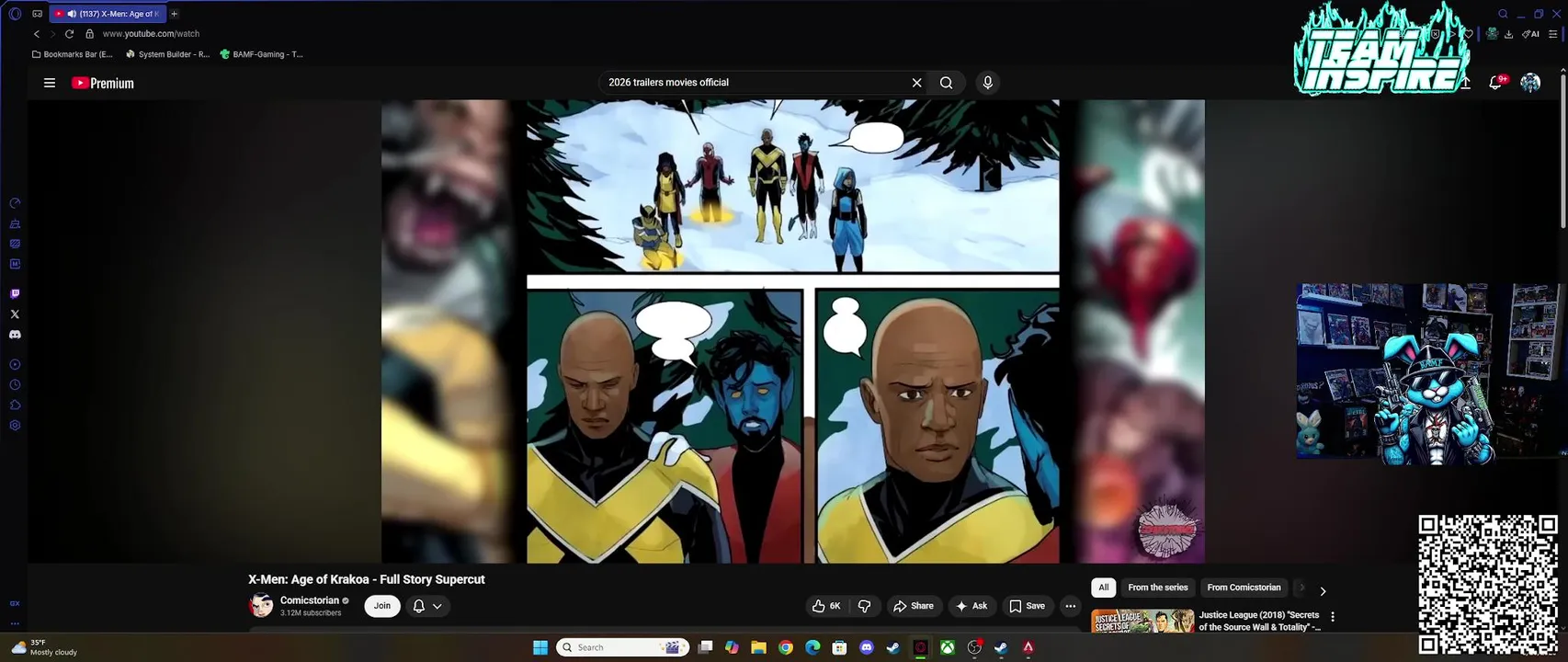The image size is (1568, 662).
Task: Go back to the previous page
Action: pos(37,34)
